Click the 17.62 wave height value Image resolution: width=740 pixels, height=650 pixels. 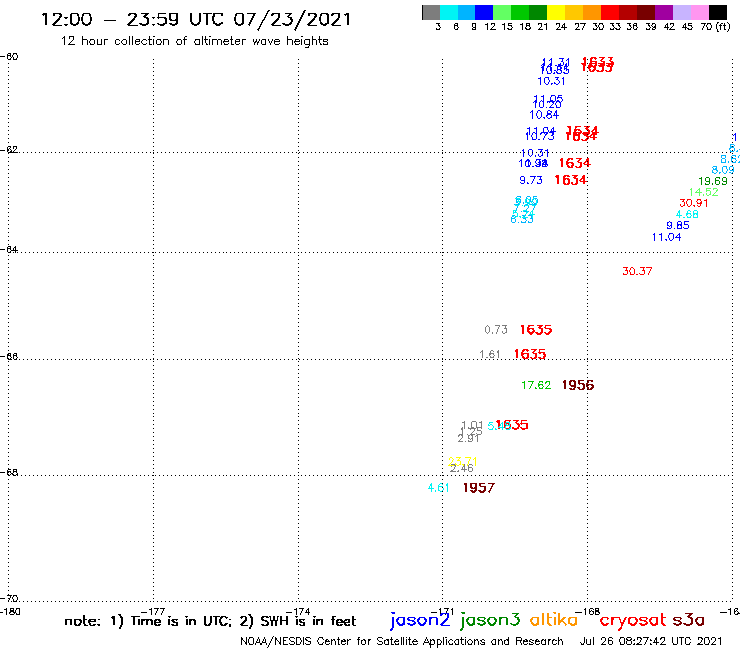(536, 385)
